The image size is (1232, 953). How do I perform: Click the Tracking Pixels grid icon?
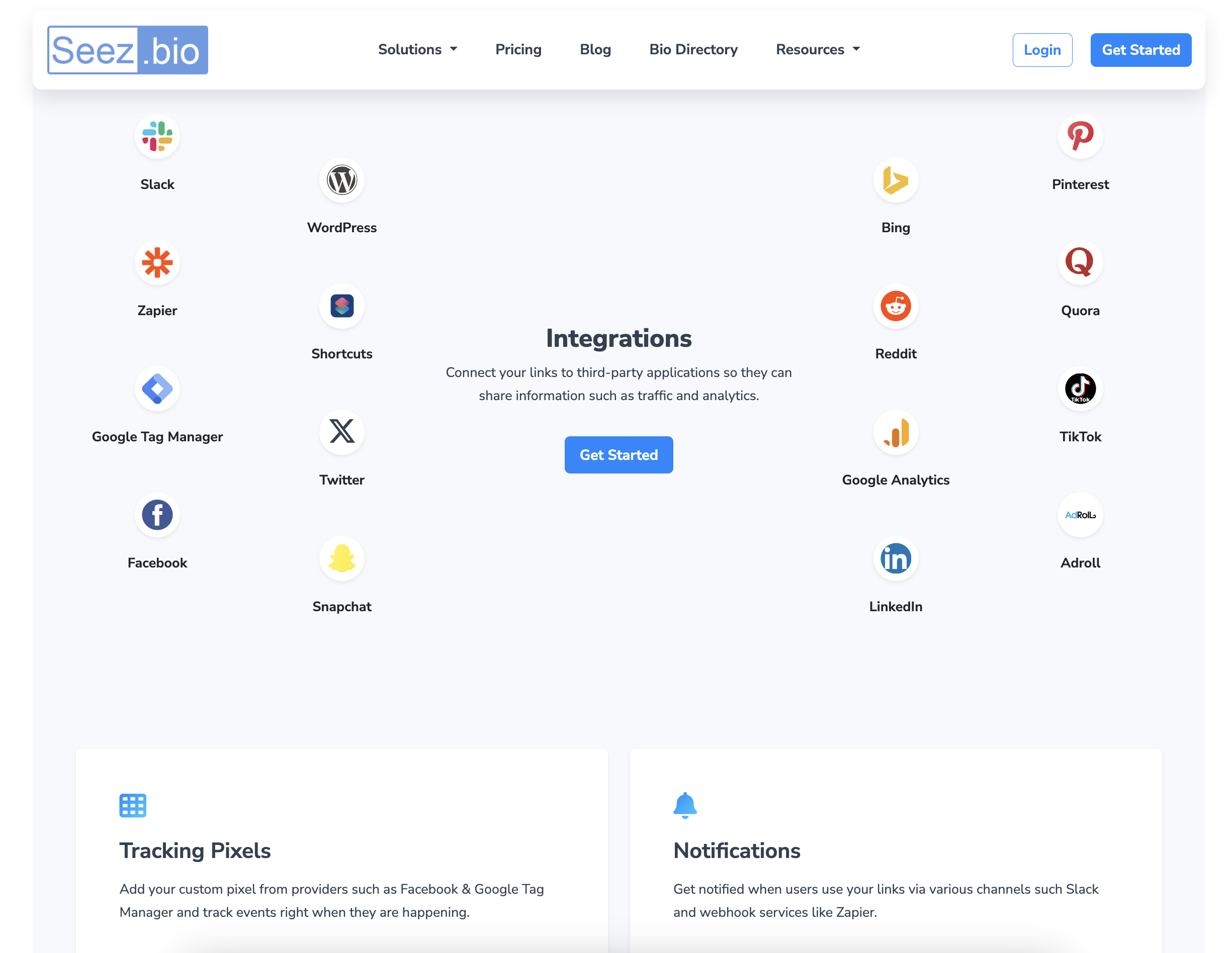133,805
